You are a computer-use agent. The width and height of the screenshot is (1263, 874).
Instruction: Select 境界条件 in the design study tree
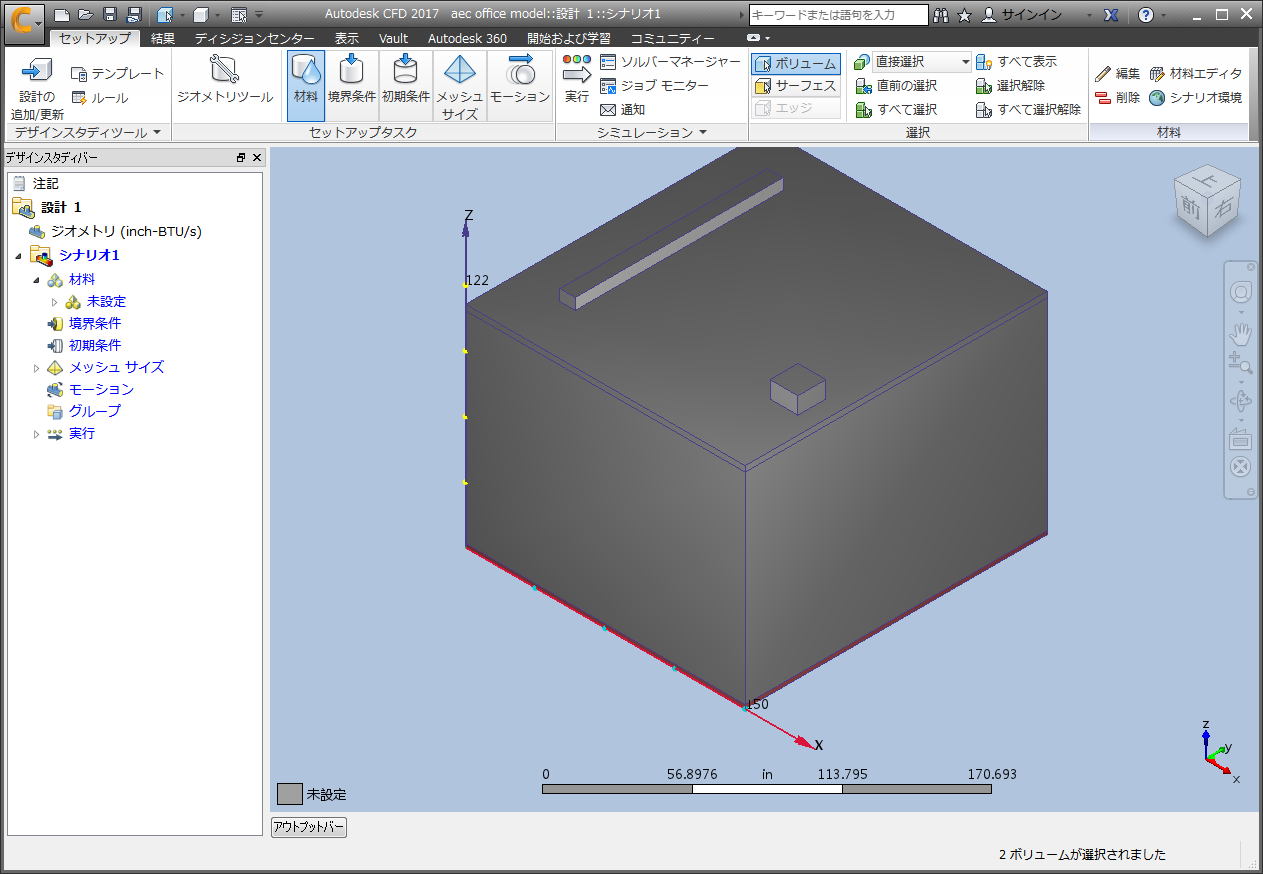click(x=94, y=324)
